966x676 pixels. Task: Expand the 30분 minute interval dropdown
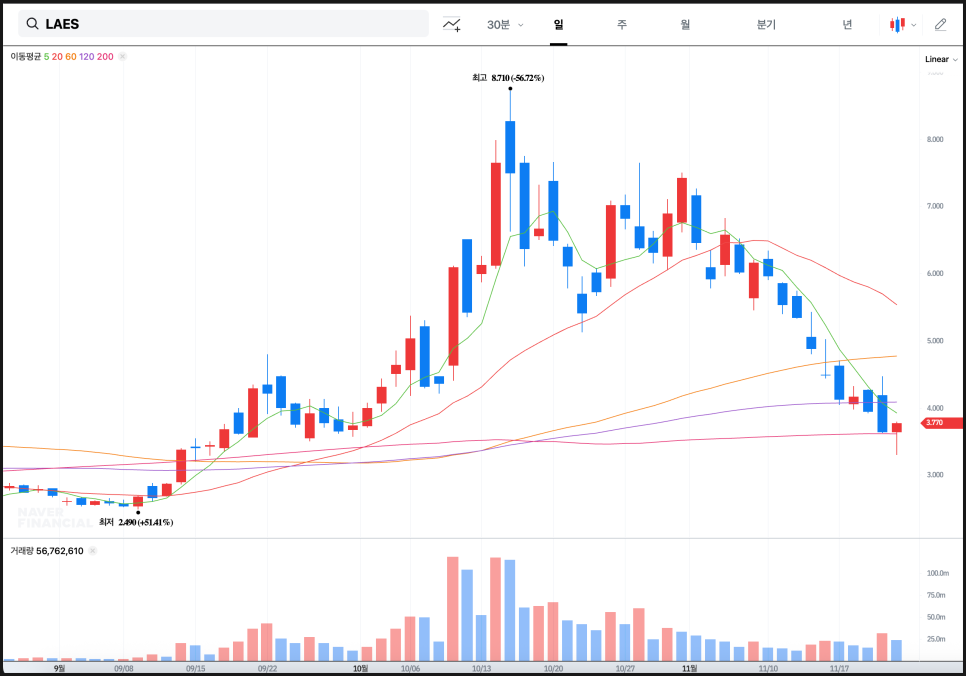tap(505, 24)
